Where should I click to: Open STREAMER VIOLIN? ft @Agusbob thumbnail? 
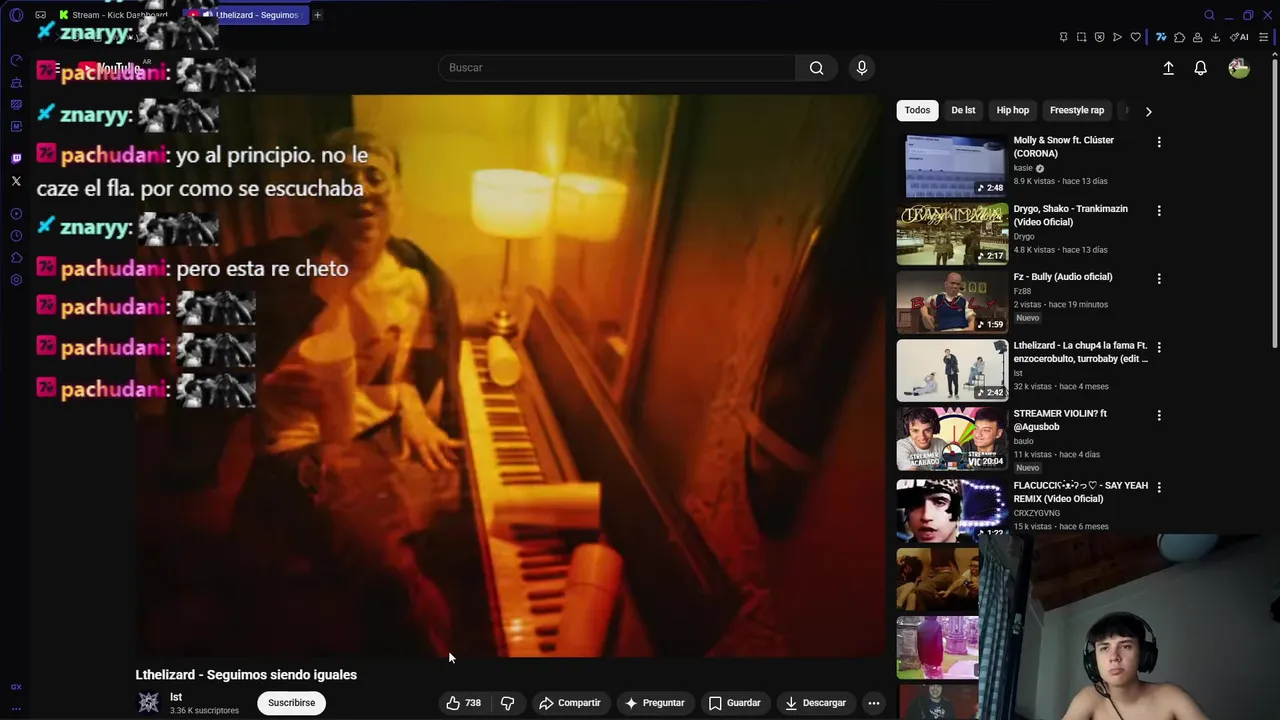coord(952,438)
